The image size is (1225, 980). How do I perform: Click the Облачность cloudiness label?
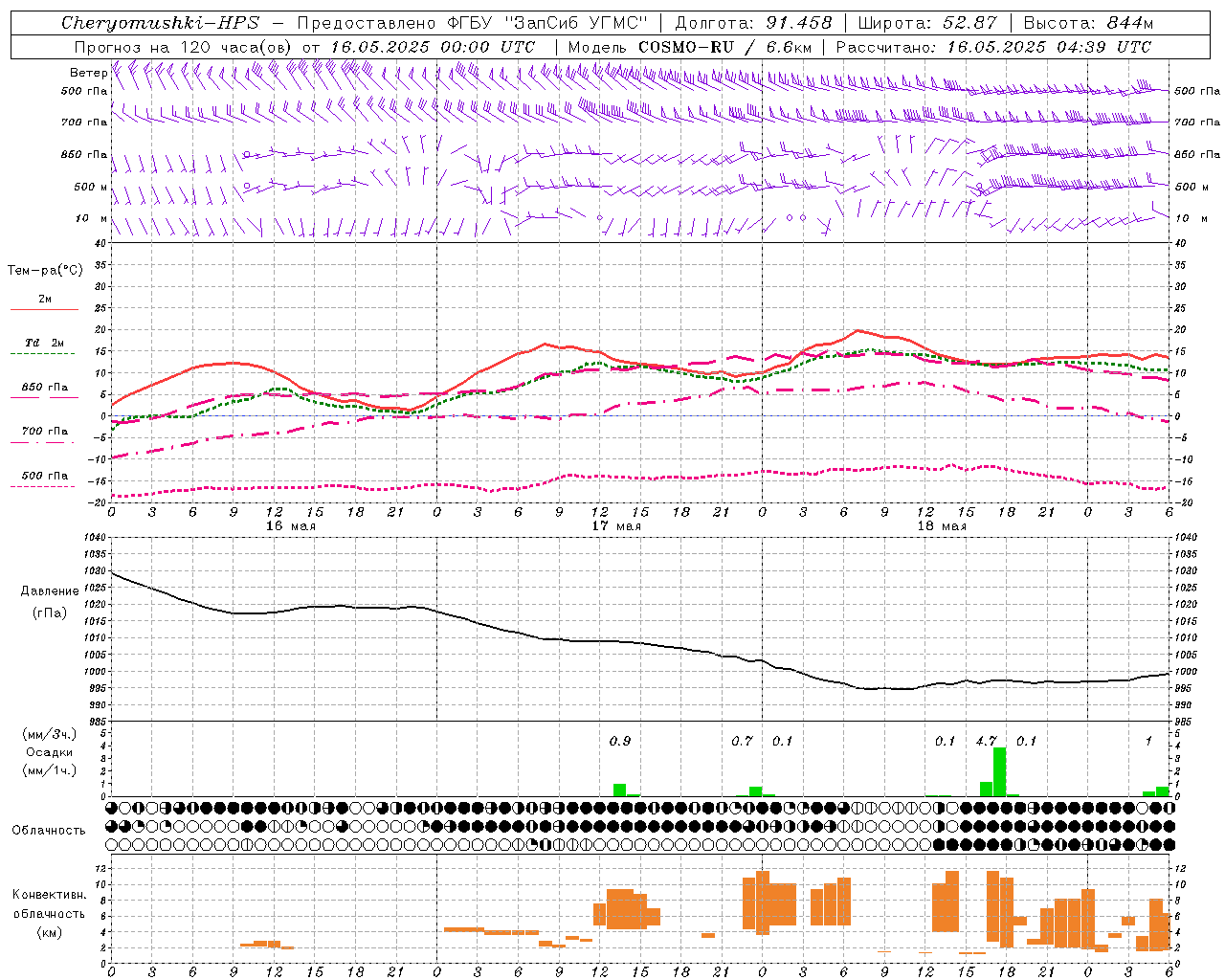[x=49, y=831]
